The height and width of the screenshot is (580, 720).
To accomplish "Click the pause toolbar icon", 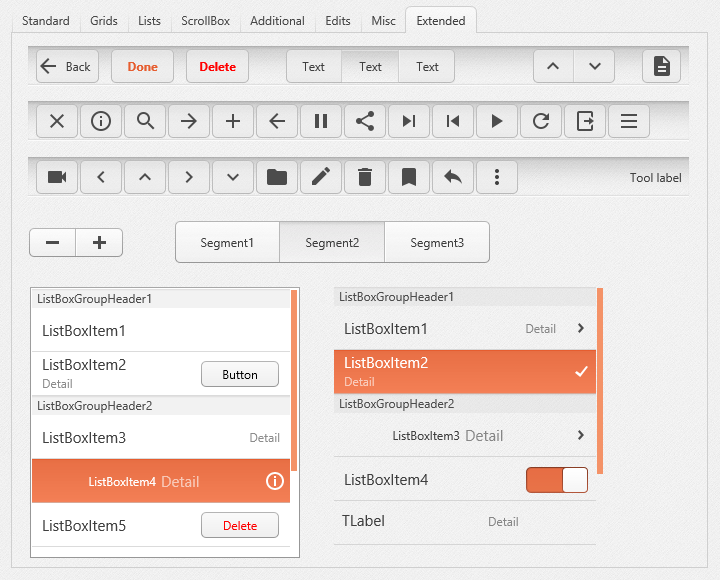I will tap(321, 121).
